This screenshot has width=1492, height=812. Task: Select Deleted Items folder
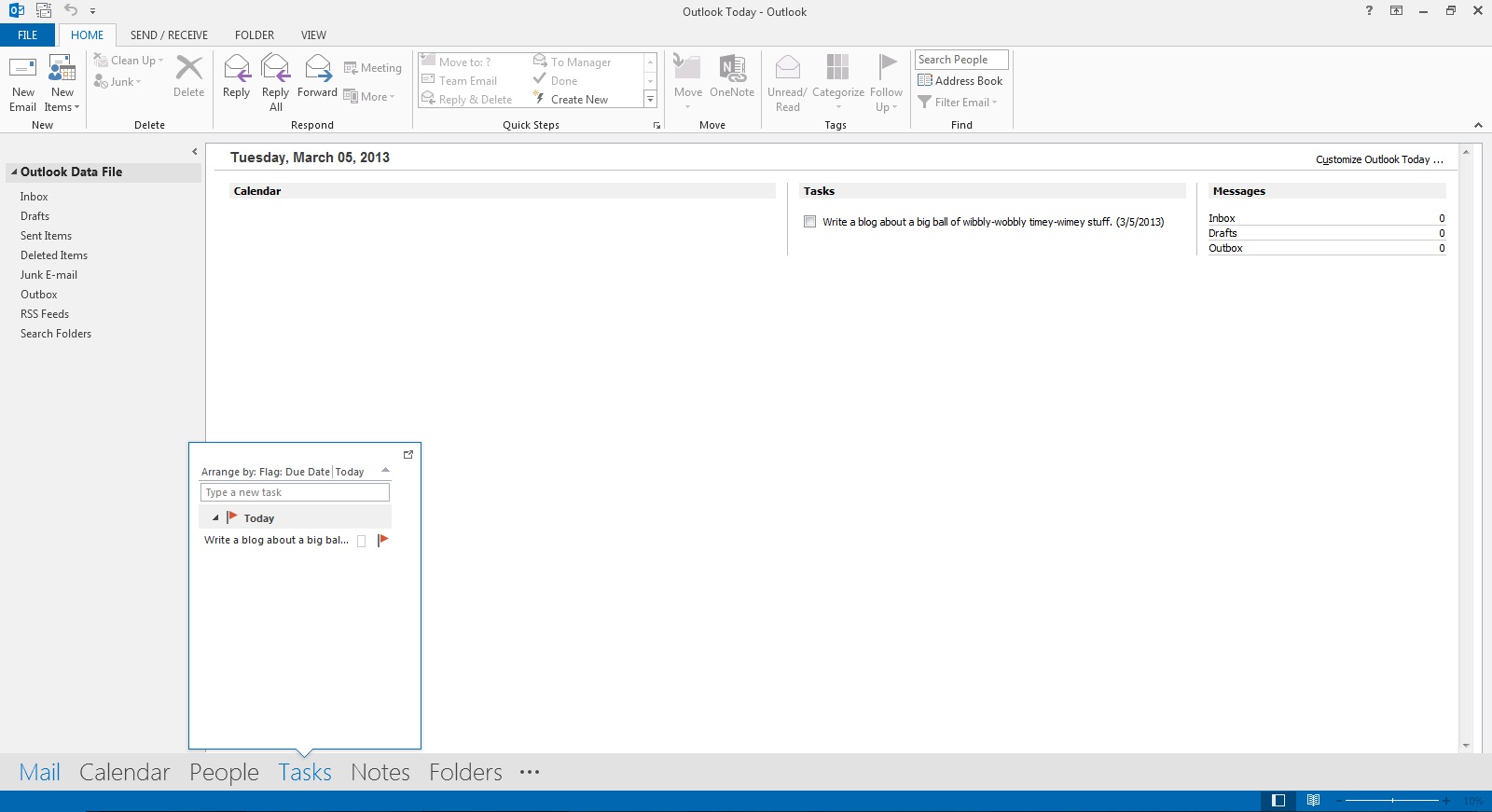[x=54, y=255]
